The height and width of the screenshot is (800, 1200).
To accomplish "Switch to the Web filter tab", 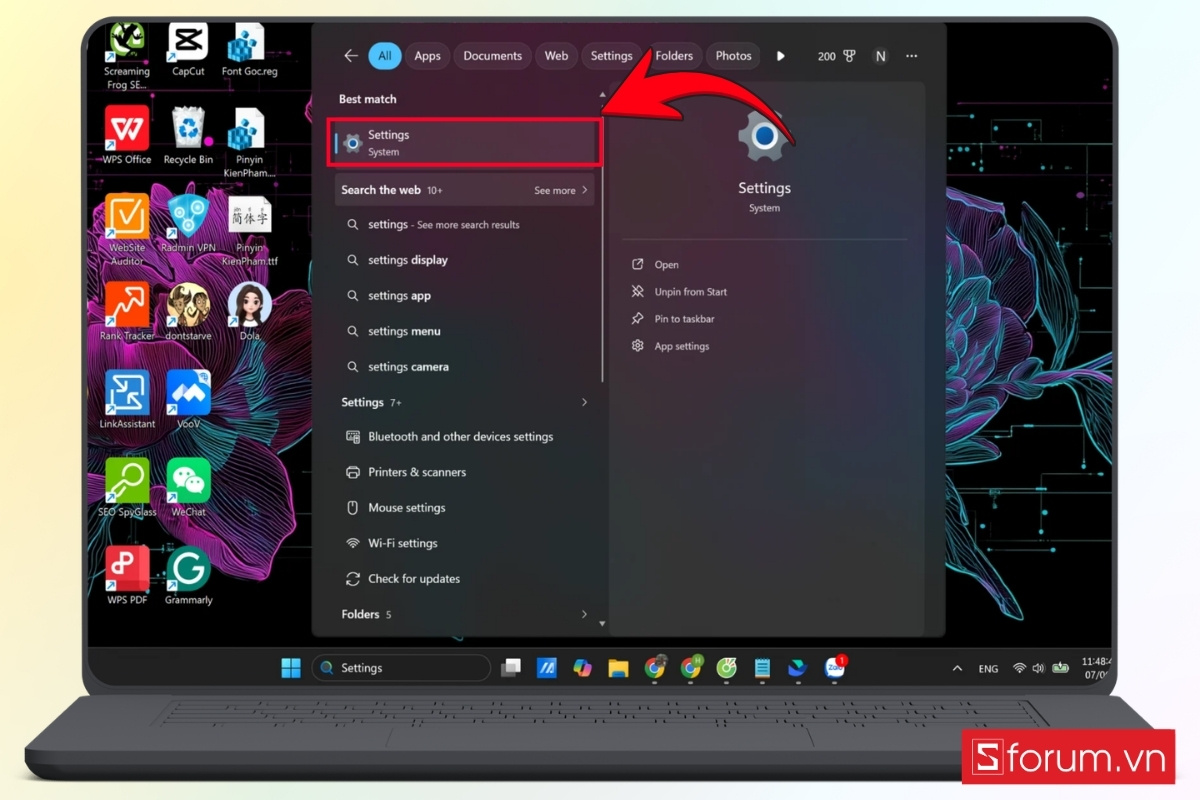I will click(x=556, y=56).
